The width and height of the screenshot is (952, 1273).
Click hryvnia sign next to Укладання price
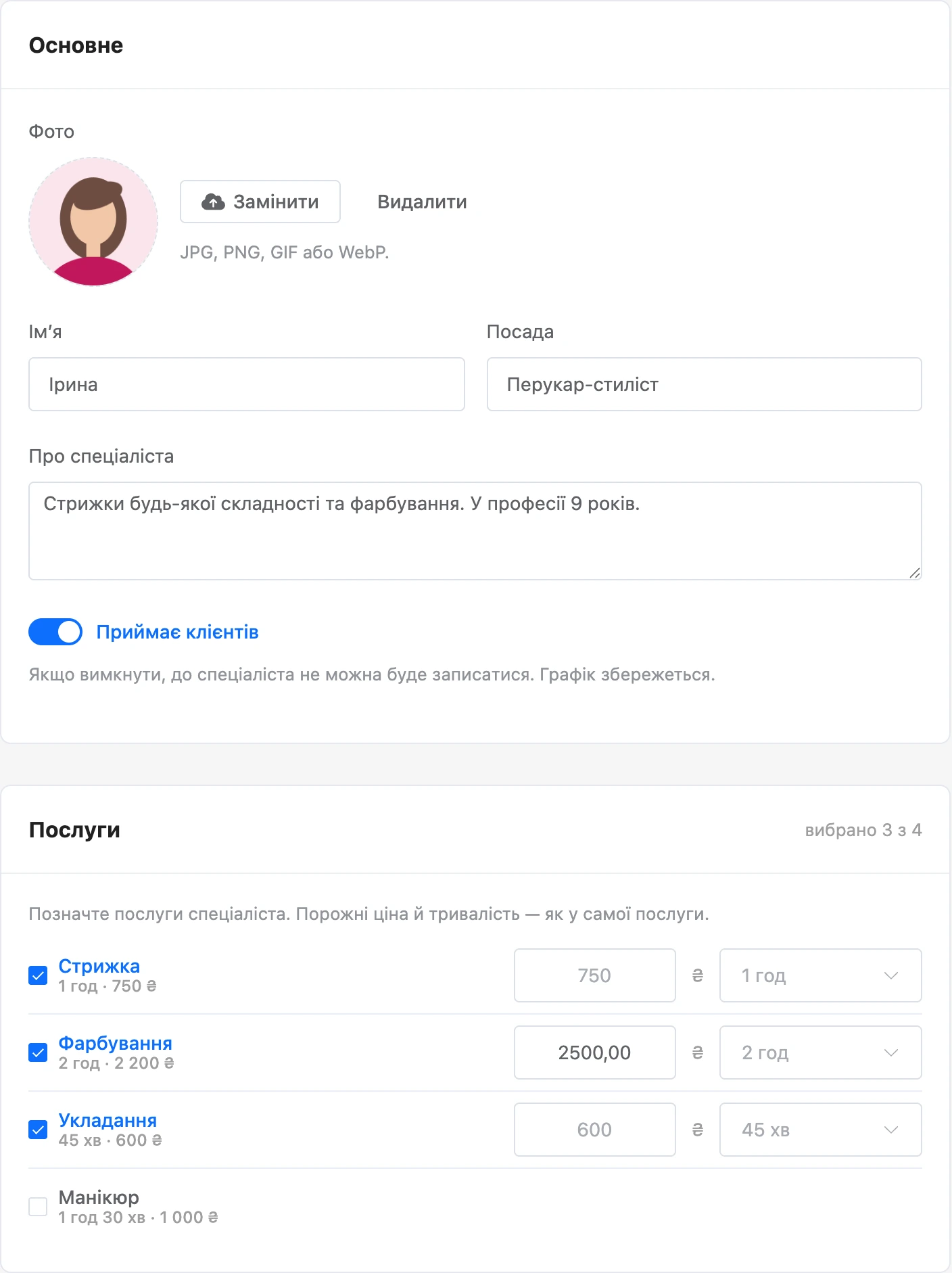pos(698,1130)
